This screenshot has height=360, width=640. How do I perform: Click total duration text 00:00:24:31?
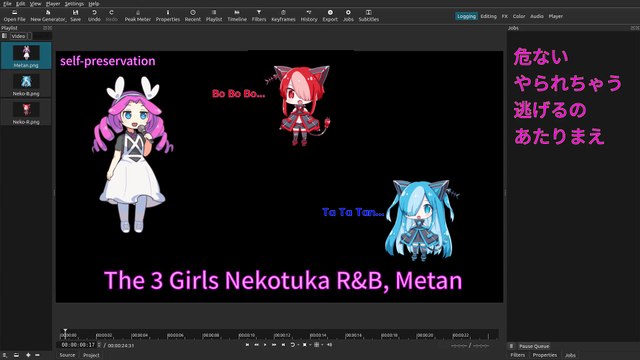(x=121, y=345)
